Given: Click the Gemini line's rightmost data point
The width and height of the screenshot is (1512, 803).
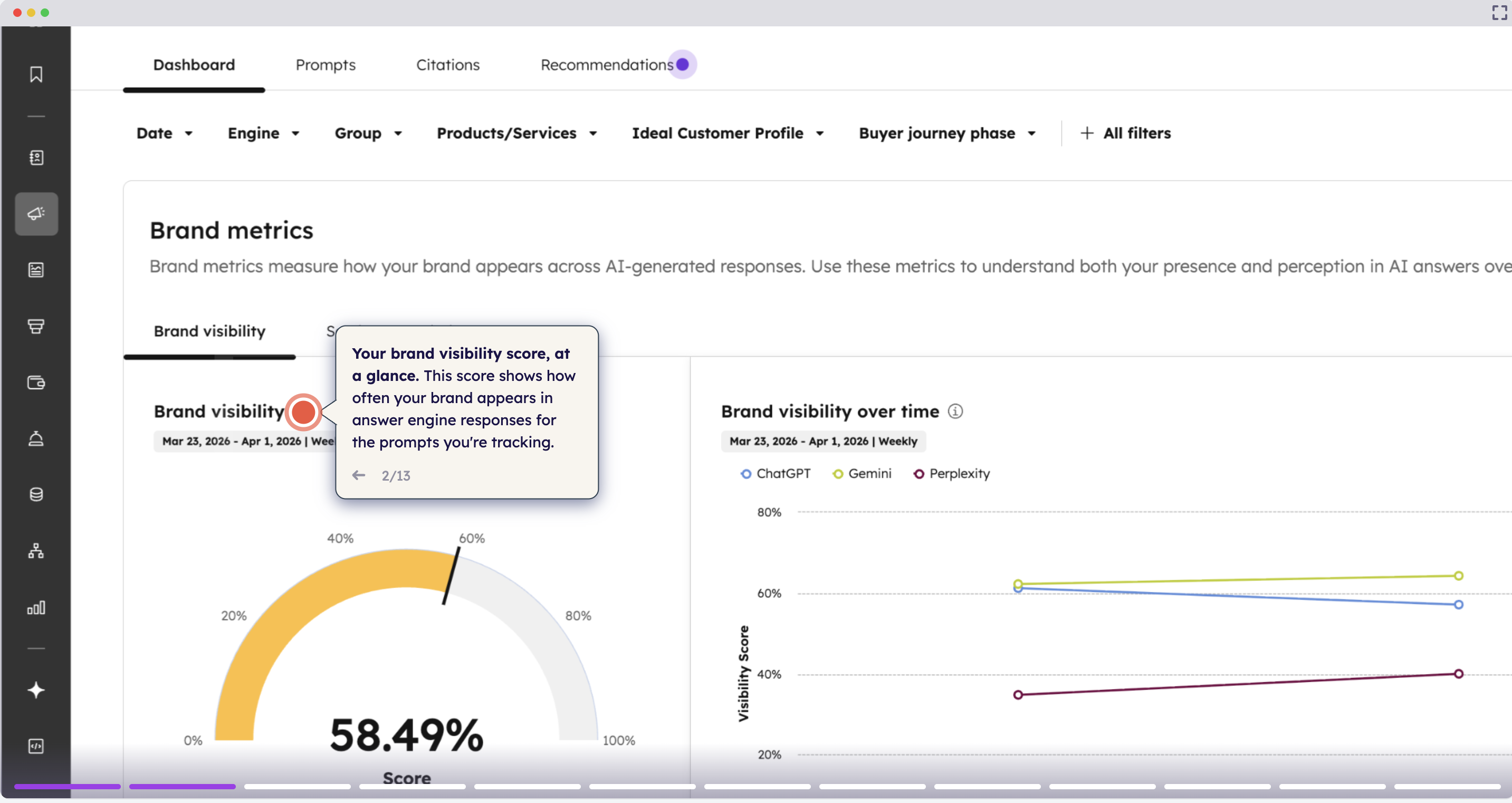Looking at the screenshot, I should (x=1459, y=576).
